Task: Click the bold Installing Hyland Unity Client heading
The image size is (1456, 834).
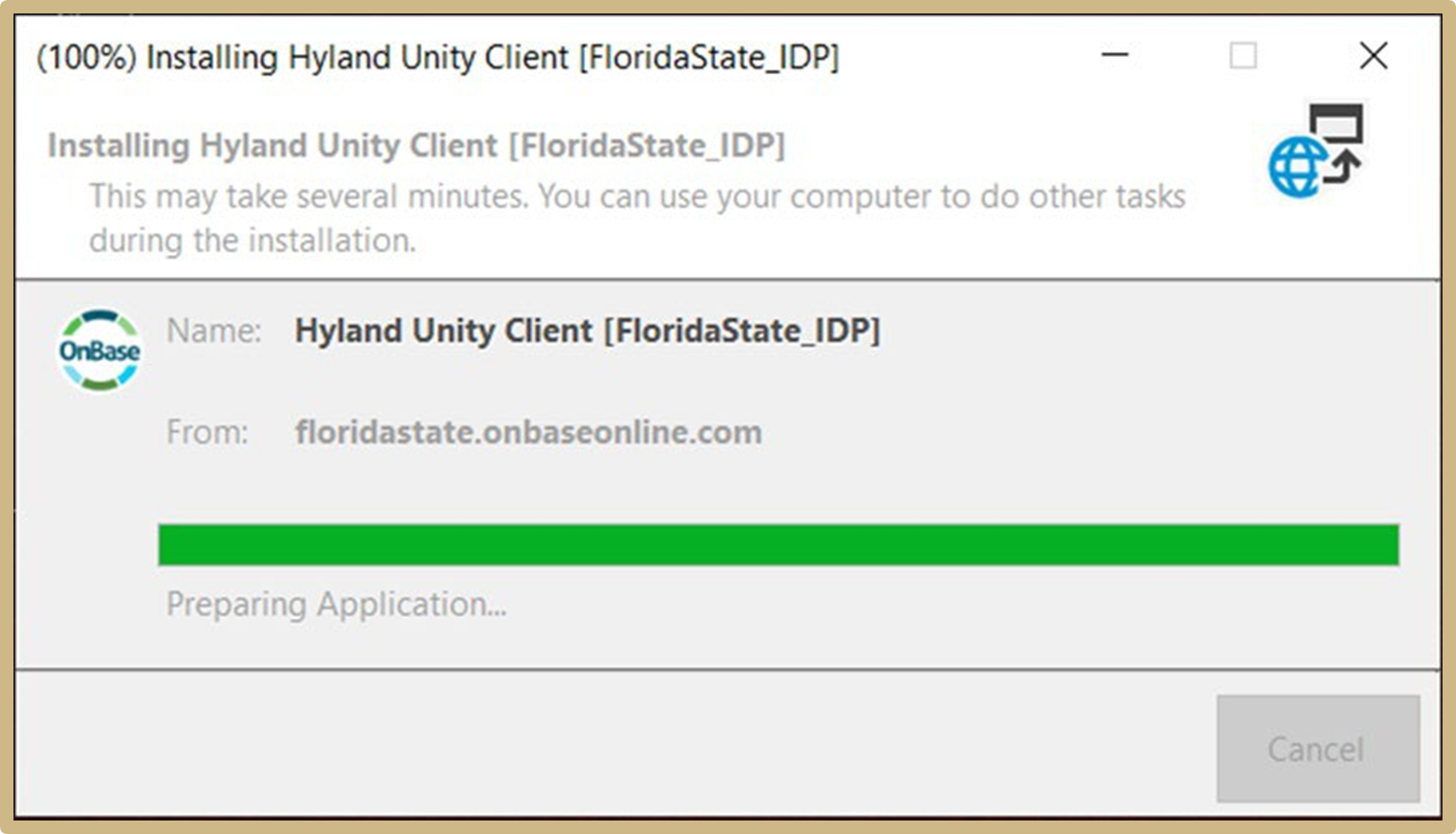Action: click(416, 145)
